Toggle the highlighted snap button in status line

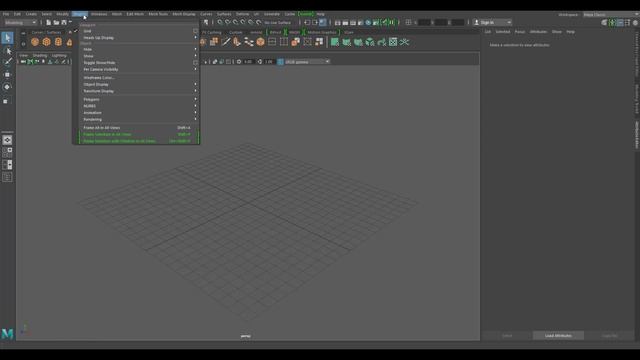coord(323,22)
